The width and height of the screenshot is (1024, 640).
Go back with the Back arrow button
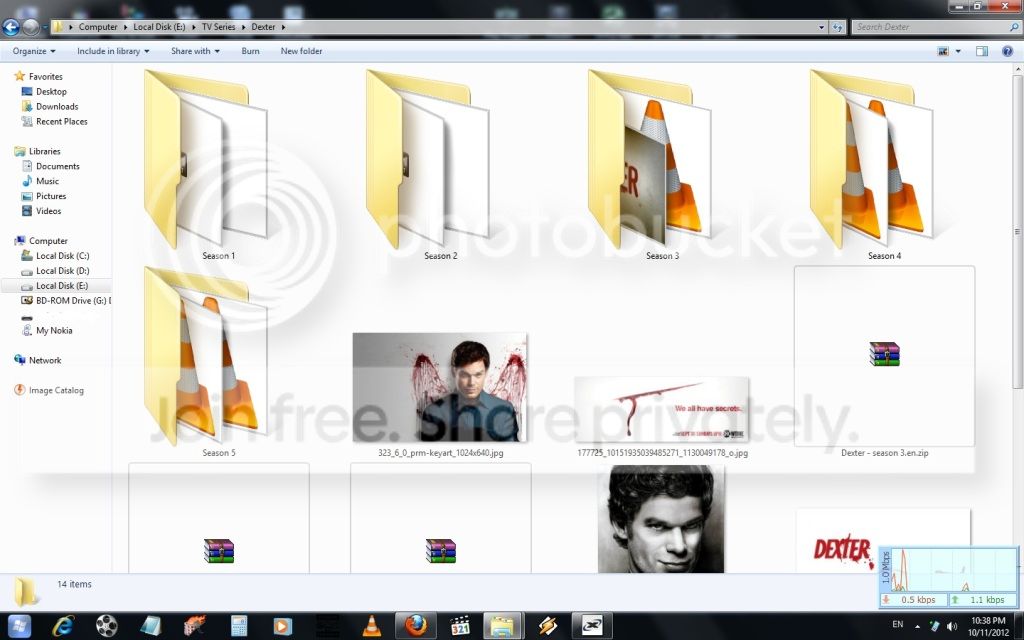(10, 27)
